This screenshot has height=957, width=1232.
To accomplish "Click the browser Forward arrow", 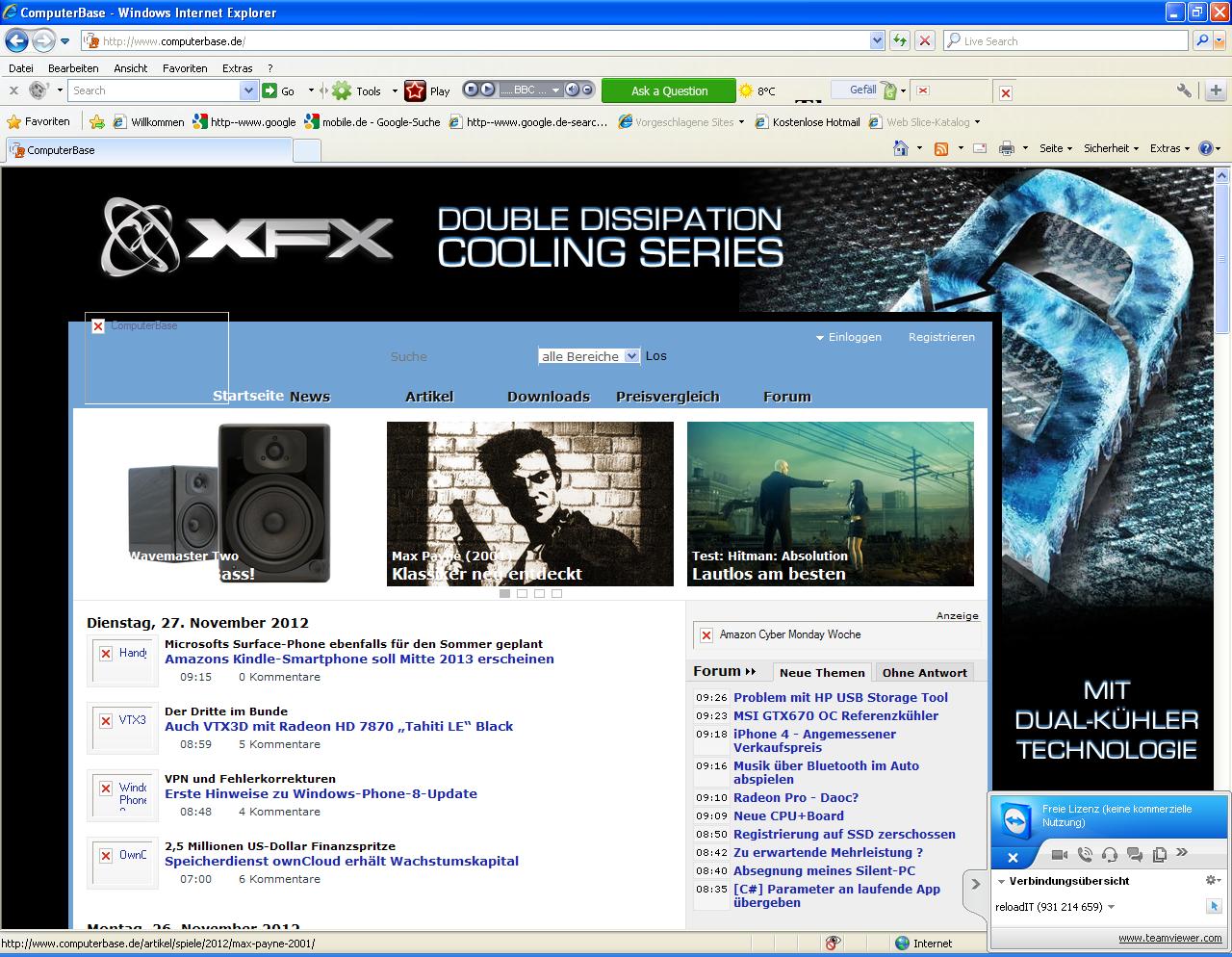I will pos(43,40).
